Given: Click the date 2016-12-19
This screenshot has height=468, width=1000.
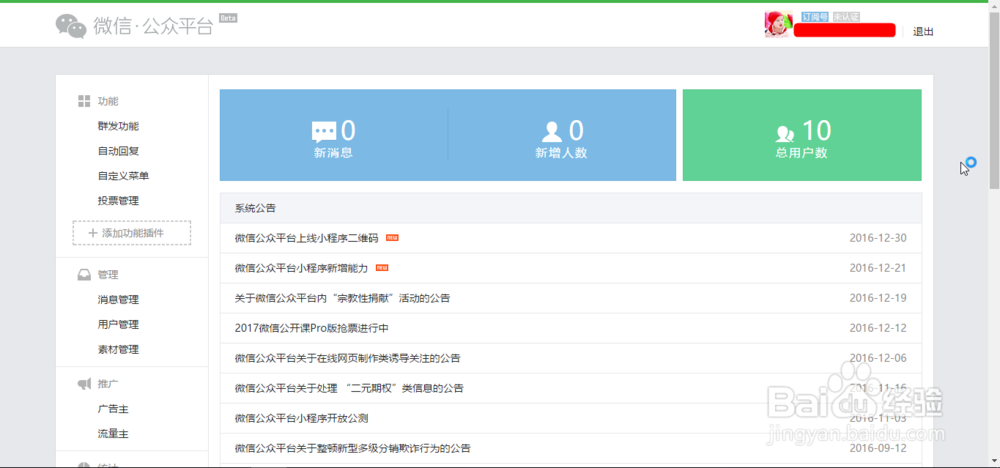Looking at the screenshot, I should pyautogui.click(x=878, y=298).
